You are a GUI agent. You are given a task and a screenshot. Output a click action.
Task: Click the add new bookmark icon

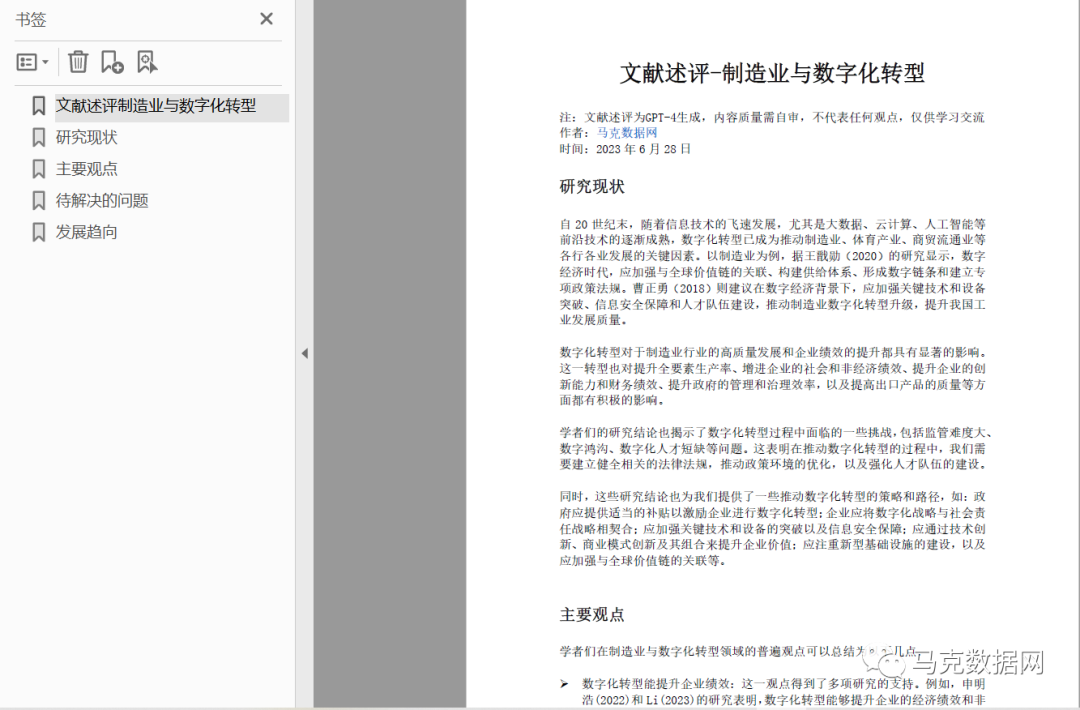(113, 61)
